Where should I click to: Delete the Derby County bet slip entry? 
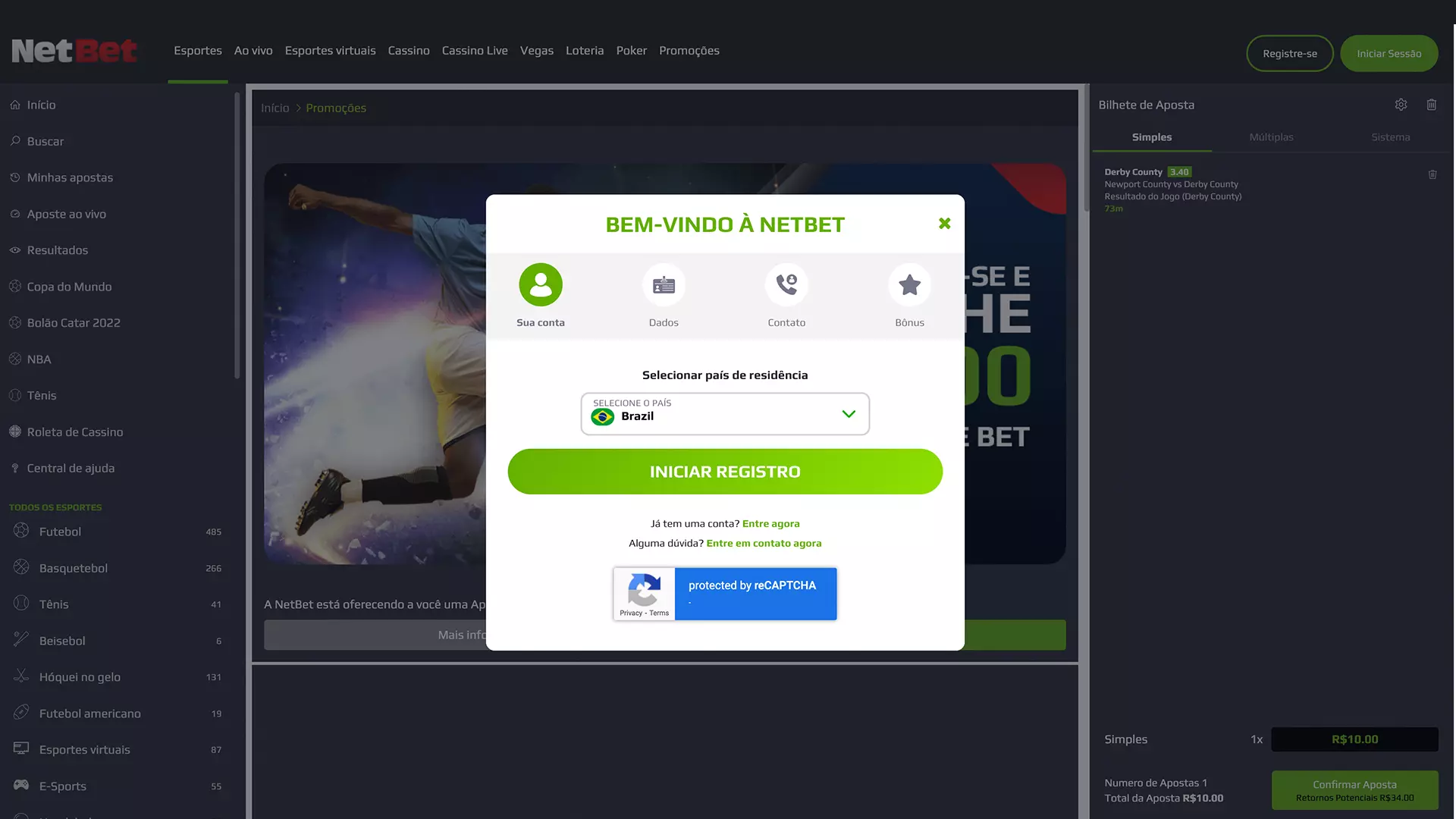point(1432,172)
